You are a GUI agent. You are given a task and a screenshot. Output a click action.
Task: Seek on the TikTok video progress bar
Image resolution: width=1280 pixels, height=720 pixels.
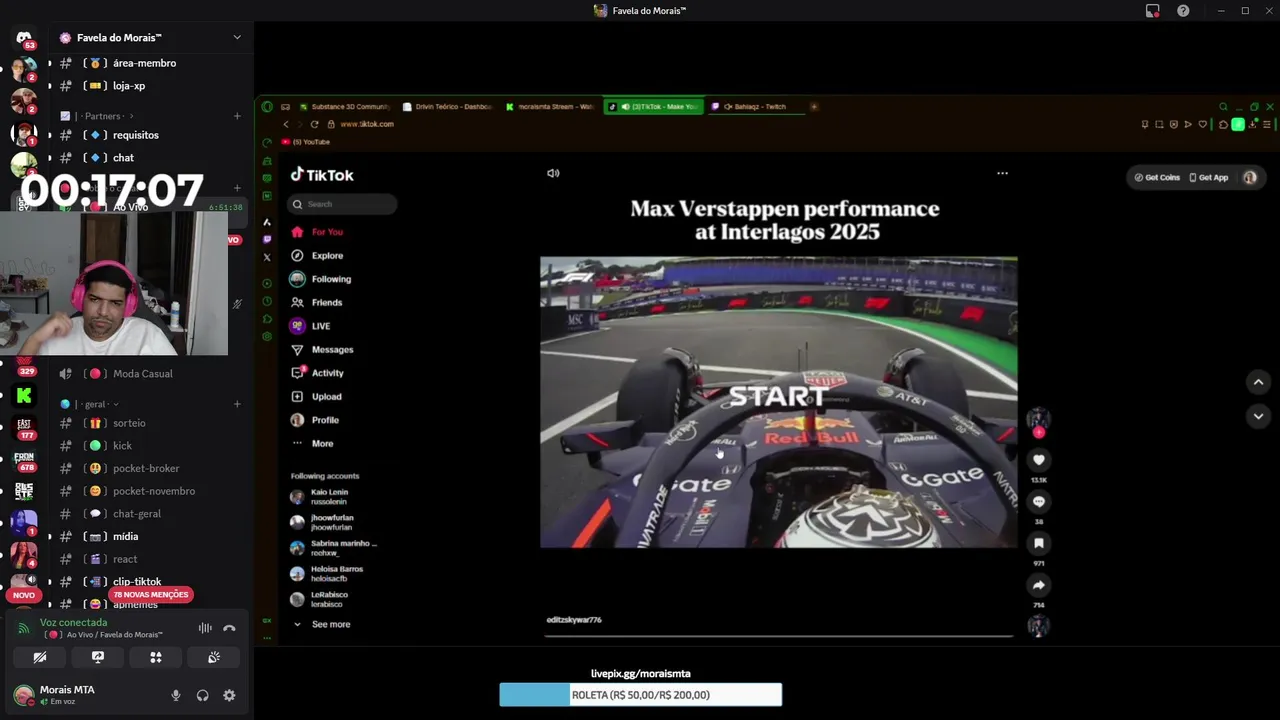pos(779,635)
